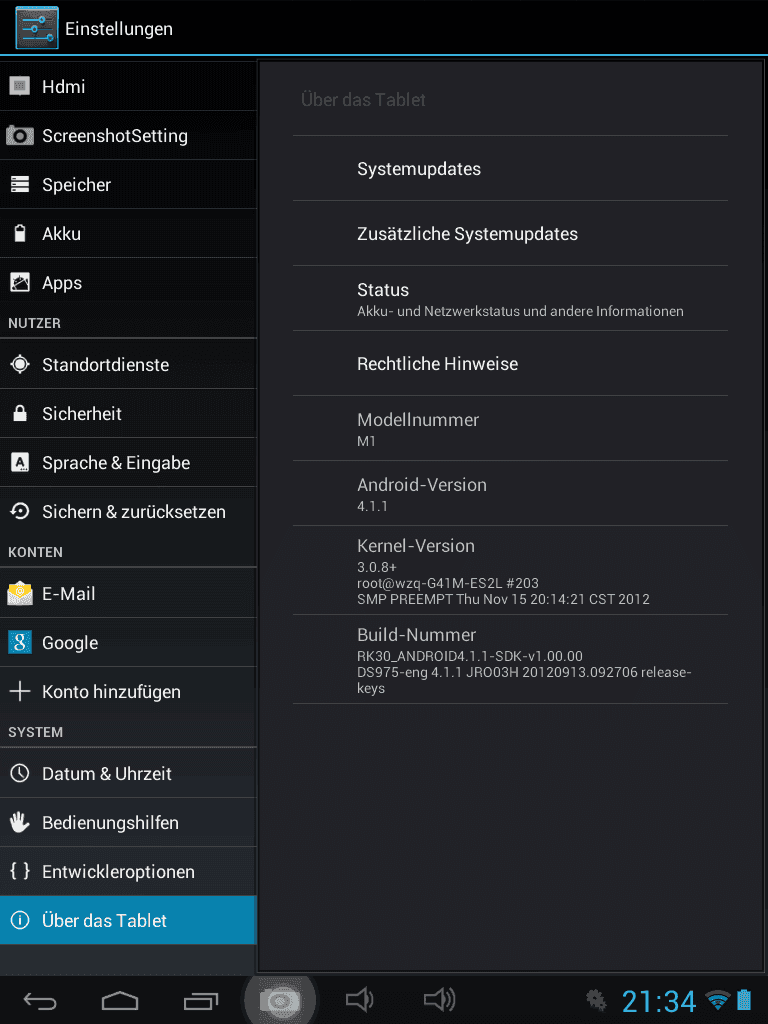Select the Sicherheit lock icon
Image resolution: width=768 pixels, height=1024 pixels.
[x=20, y=413]
